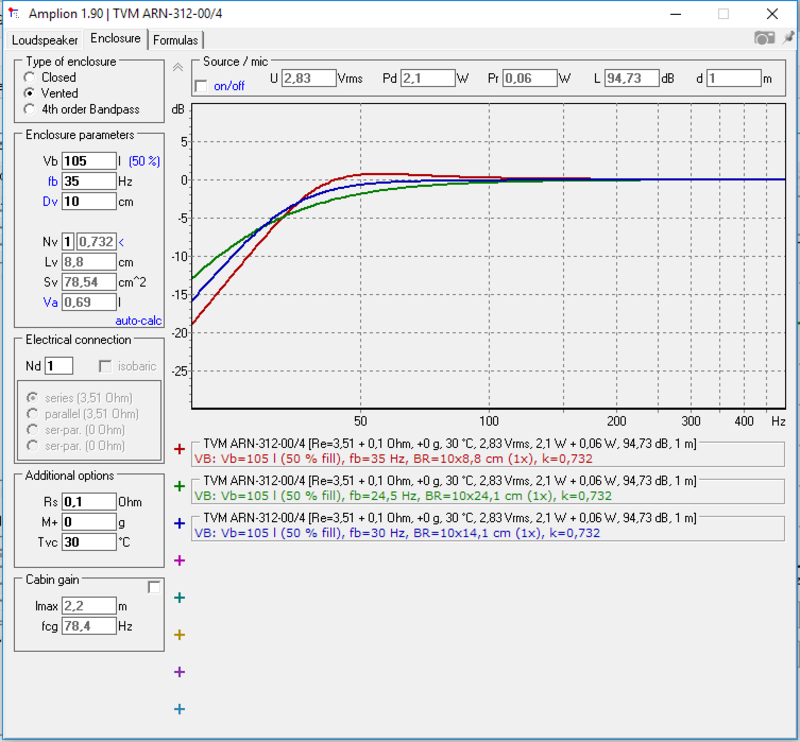The image size is (800, 742).
Task: Click the Nv vent count field
Action: coord(68,241)
